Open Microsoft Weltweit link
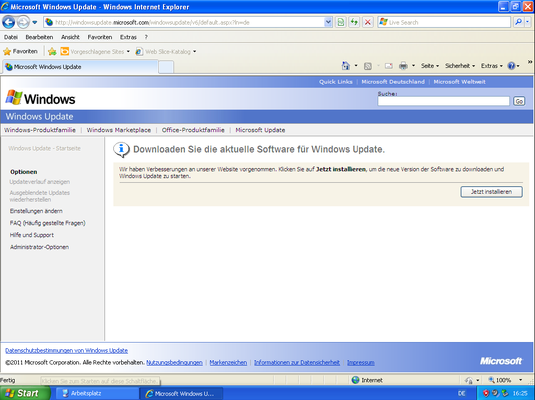The height and width of the screenshot is (400, 535). (x=460, y=82)
